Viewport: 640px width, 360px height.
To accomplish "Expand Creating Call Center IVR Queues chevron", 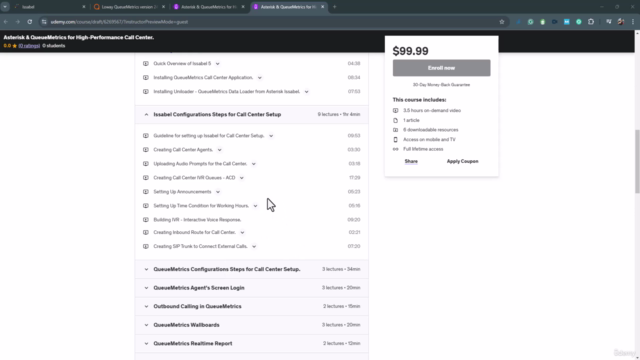I will (x=242, y=178).
